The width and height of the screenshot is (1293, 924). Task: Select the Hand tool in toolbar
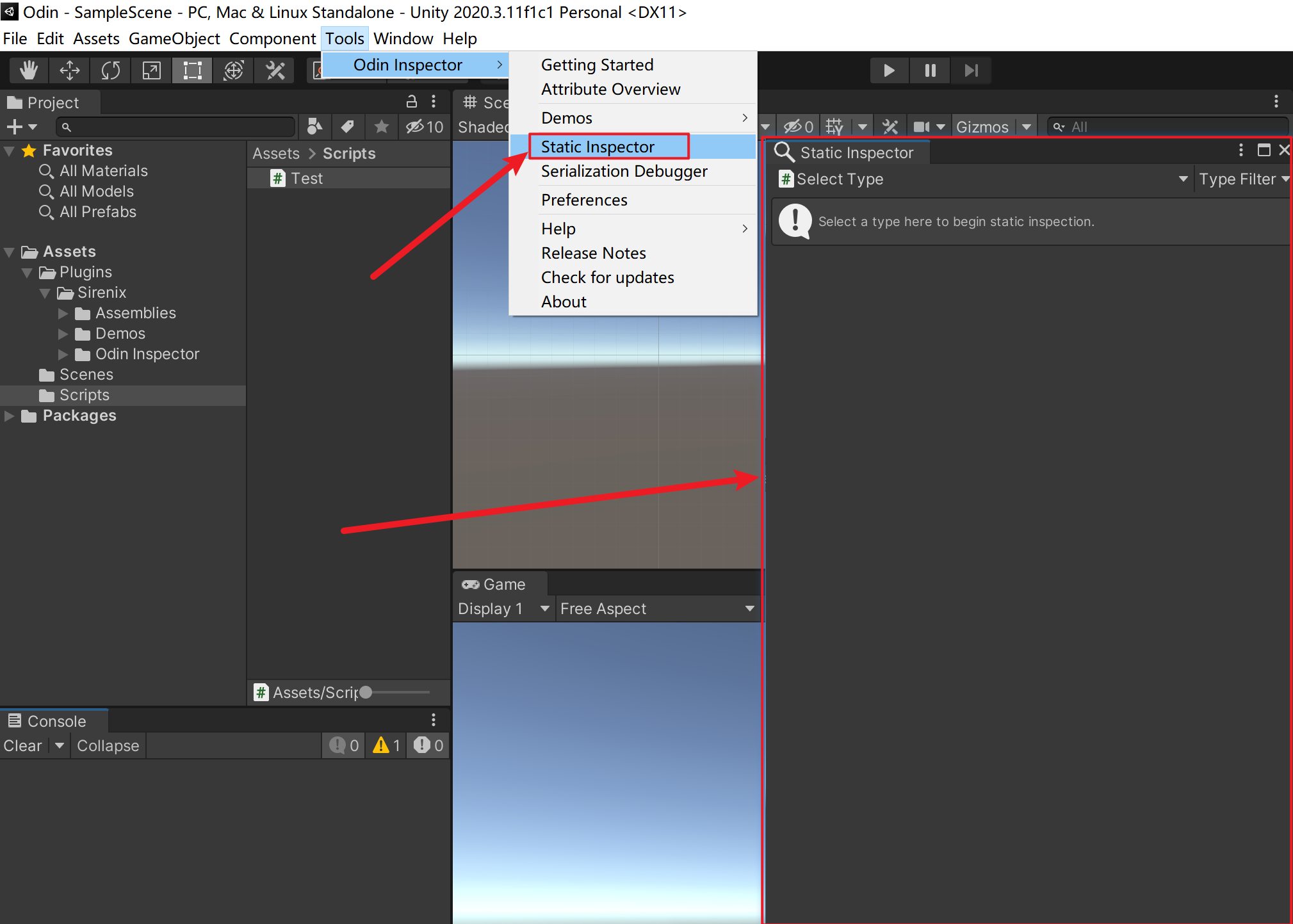(x=28, y=70)
